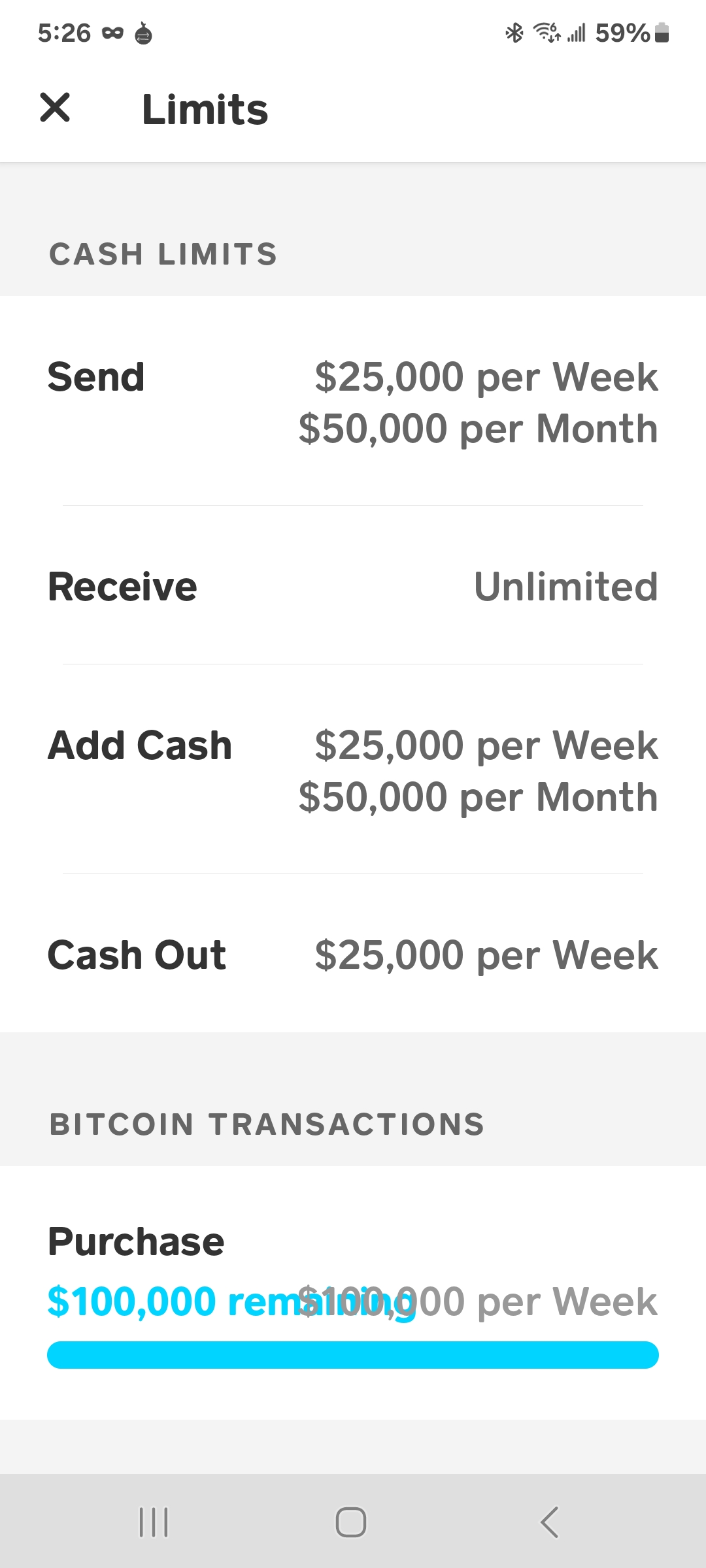Select the Receive limit row
Viewport: 706px width, 1568px height.
(353, 586)
